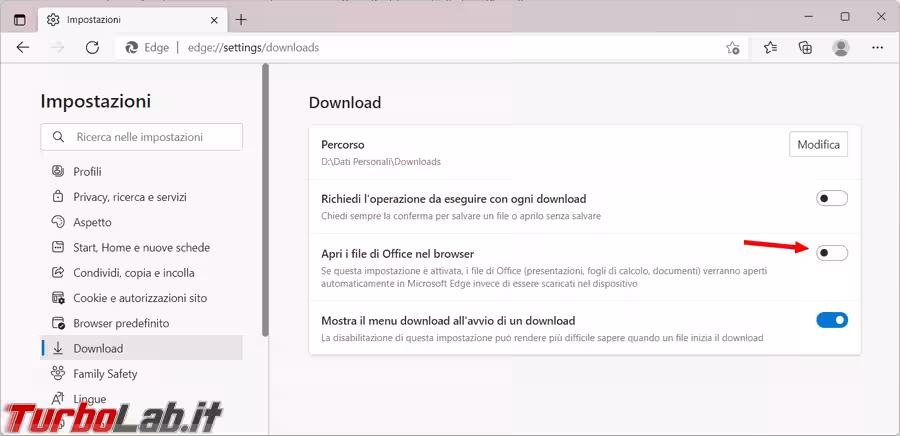Select Privacy, ricerca e servizi in sidebar
Image resolution: width=900 pixels, height=436 pixels.
(x=129, y=197)
